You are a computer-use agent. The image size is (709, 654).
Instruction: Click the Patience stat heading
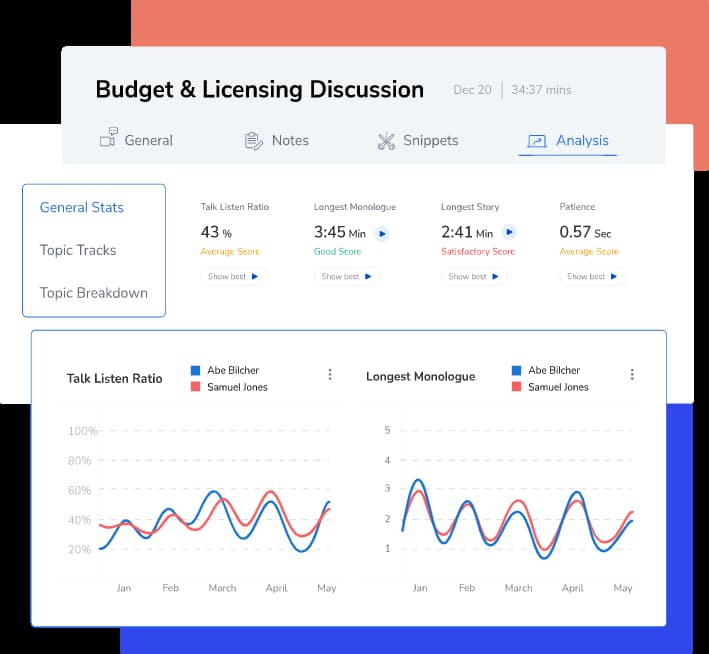577,207
